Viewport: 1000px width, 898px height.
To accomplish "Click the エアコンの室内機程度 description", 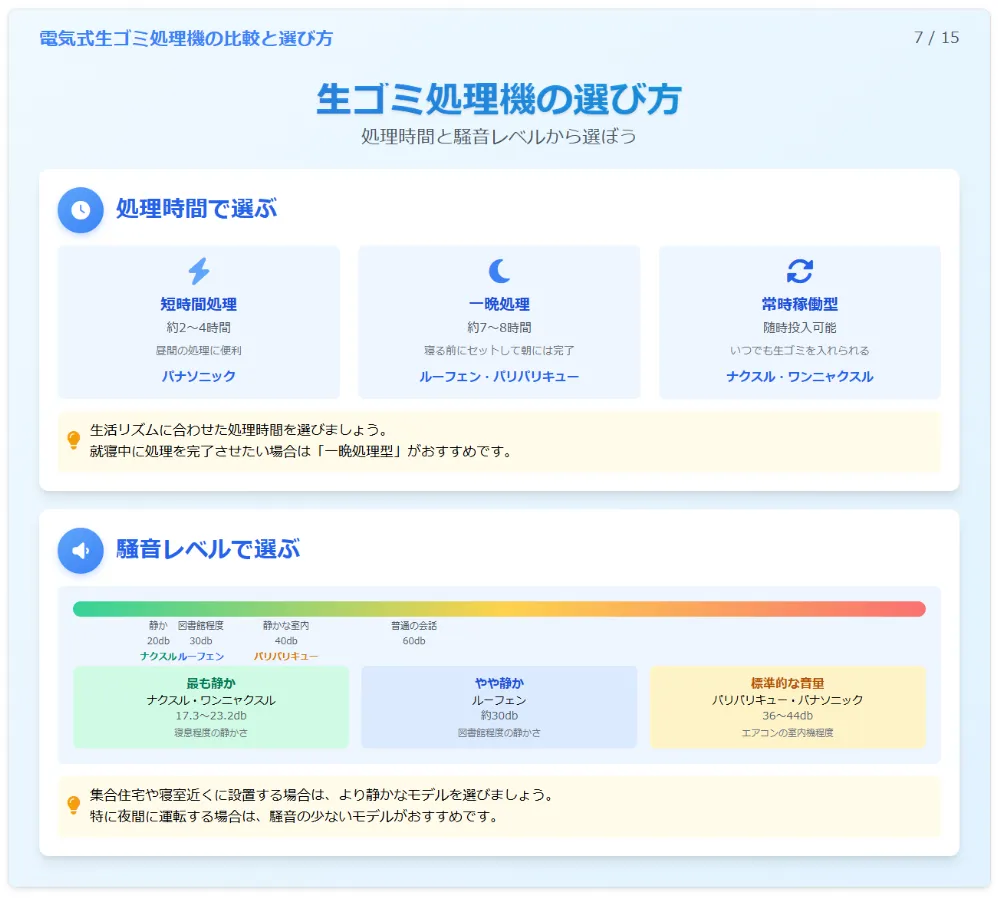I will 788,733.
